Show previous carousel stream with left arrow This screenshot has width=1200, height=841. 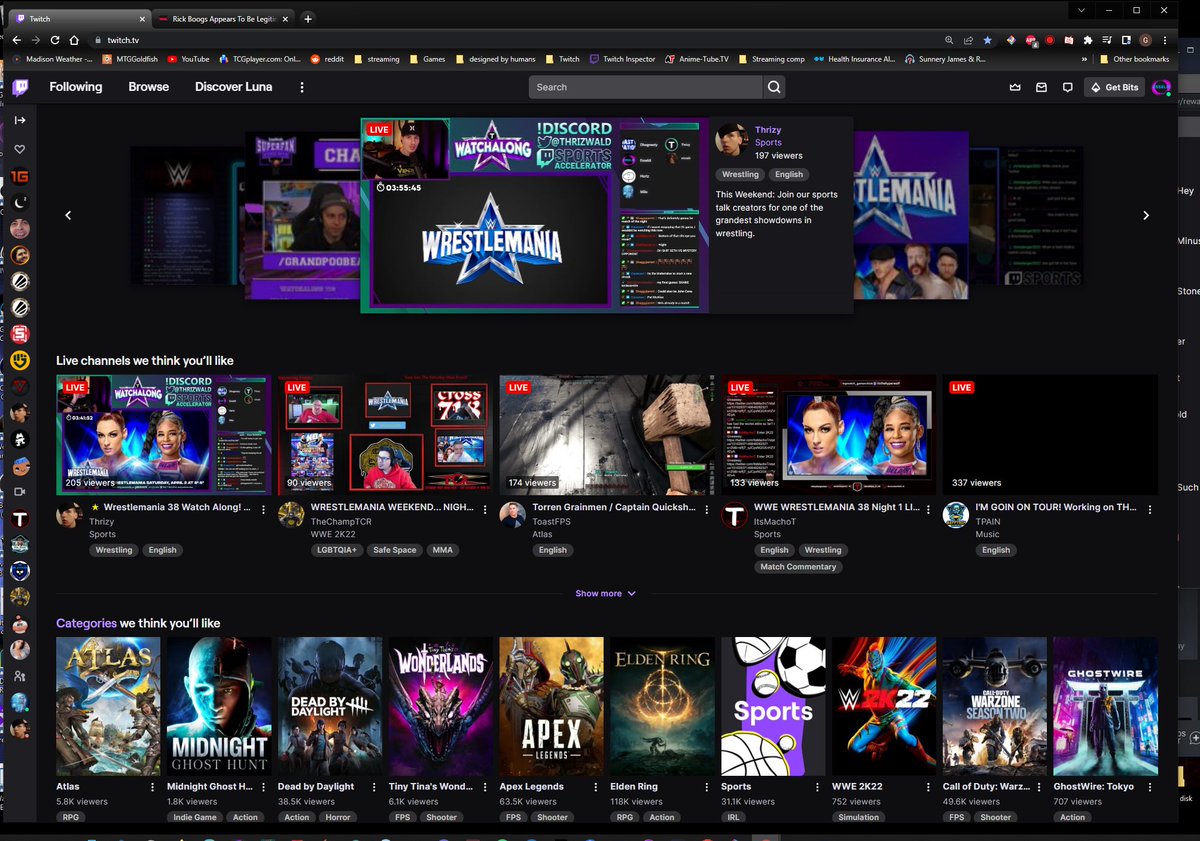point(68,215)
